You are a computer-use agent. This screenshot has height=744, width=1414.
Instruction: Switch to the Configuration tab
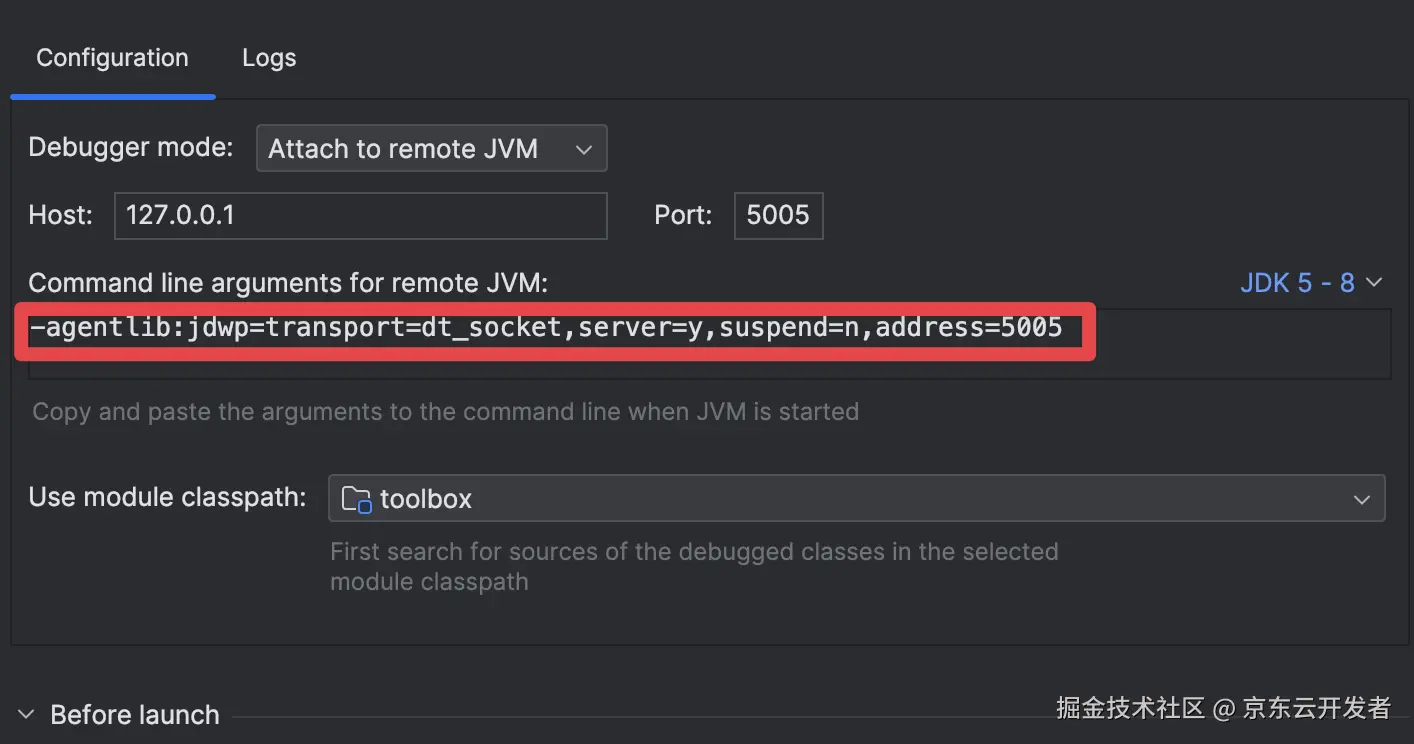tap(112, 58)
